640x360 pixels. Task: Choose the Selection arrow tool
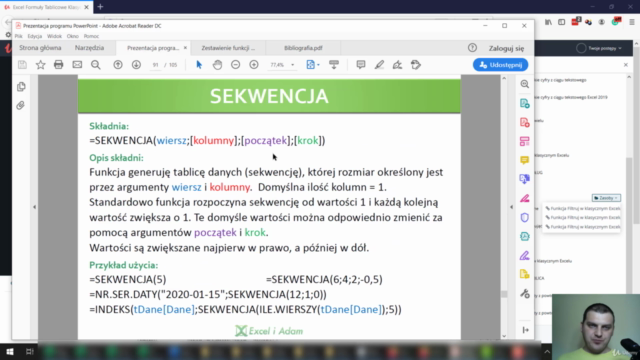[x=199, y=65]
